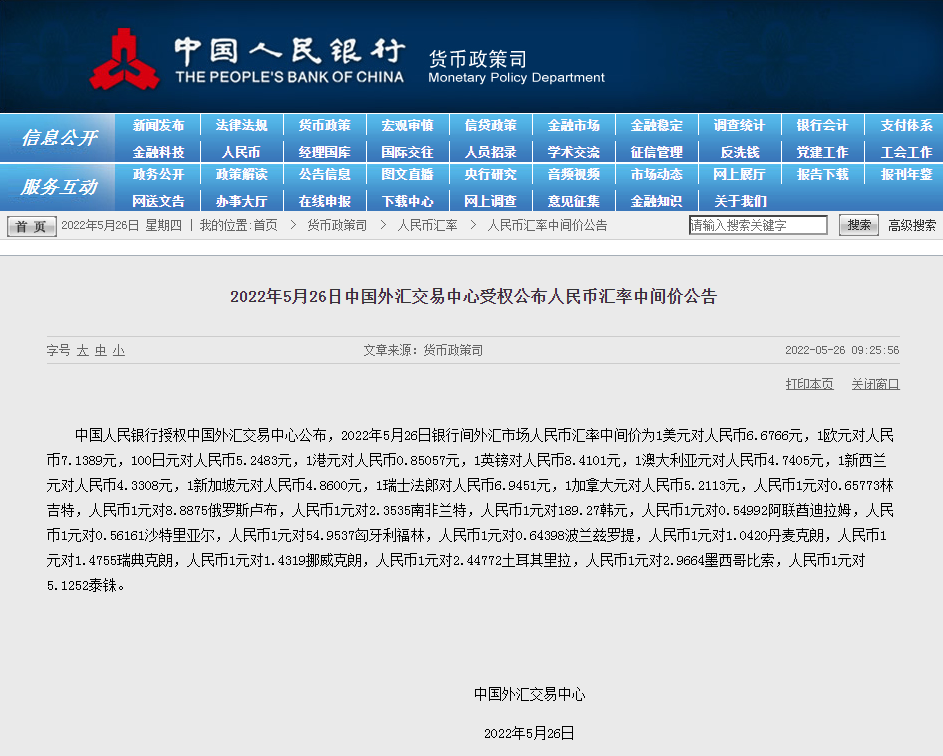Go to 网送文告 page

(x=158, y=201)
